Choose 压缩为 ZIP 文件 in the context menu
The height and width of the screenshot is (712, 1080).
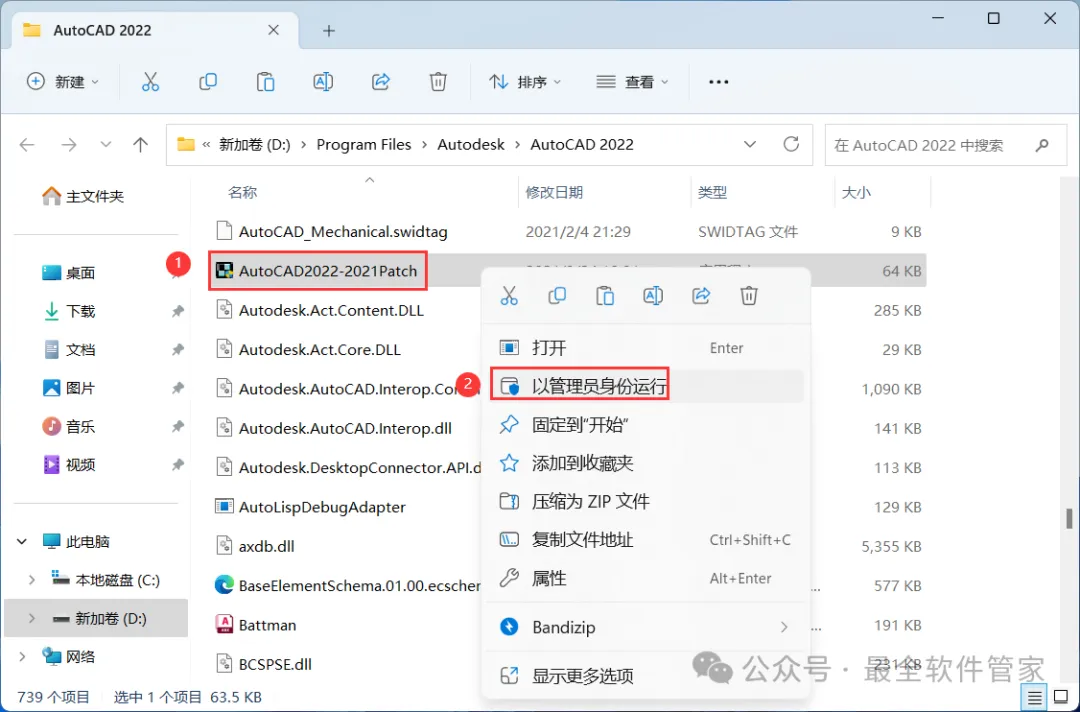(x=645, y=501)
